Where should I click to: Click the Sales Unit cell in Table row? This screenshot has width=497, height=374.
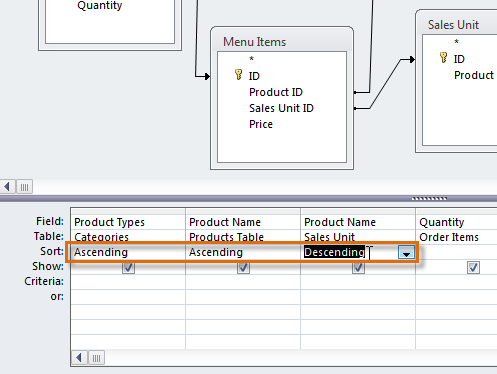pyautogui.click(x=358, y=237)
